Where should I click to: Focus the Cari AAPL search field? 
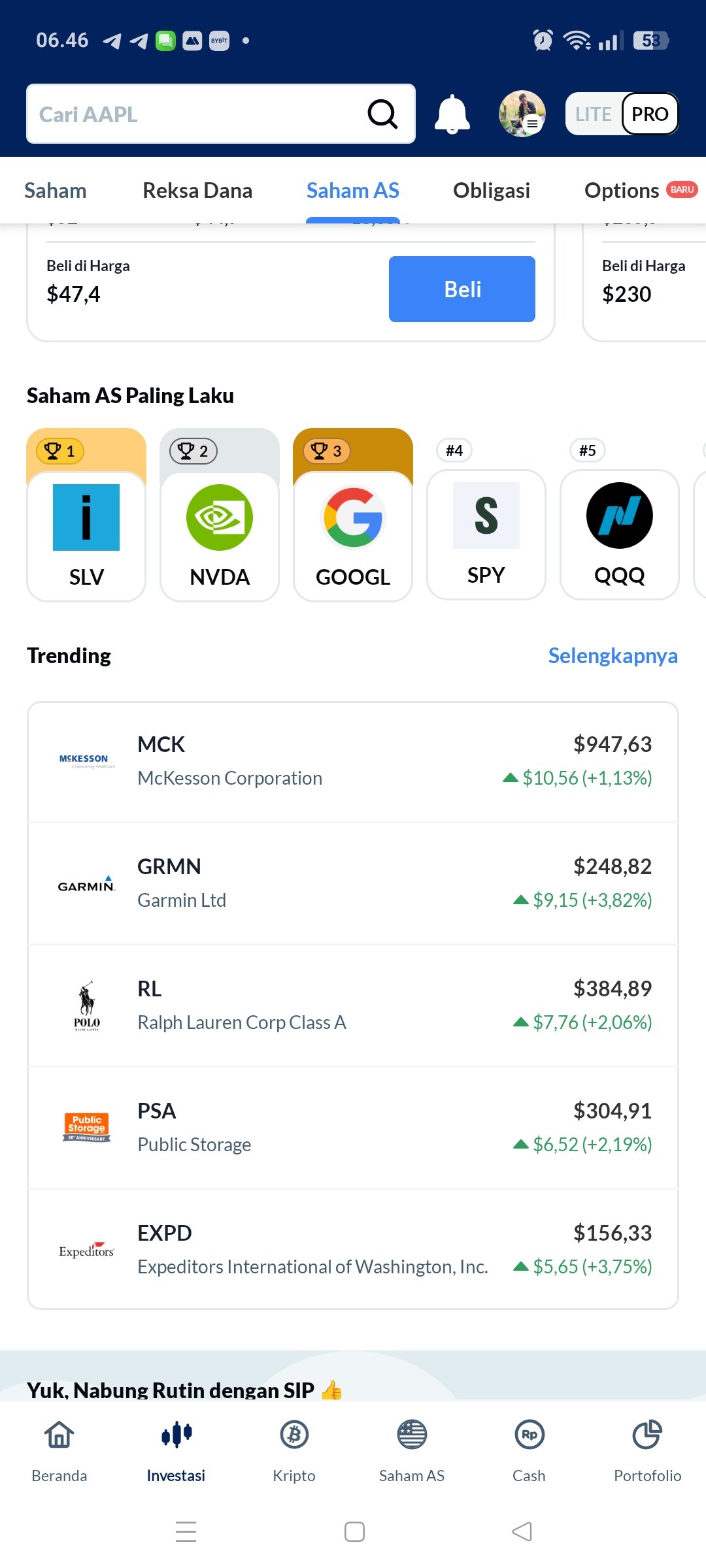196,114
